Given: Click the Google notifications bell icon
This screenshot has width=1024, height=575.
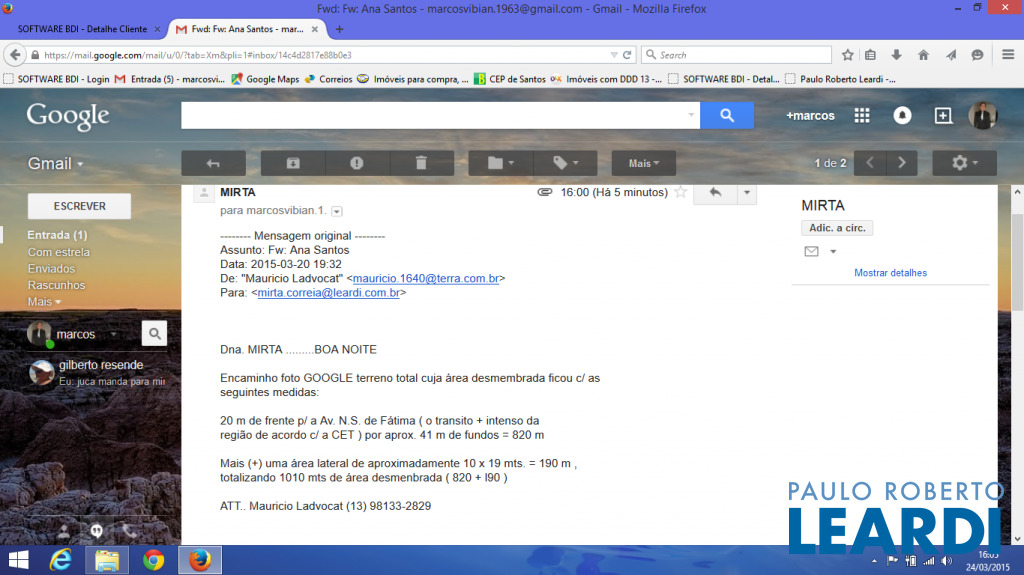Looking at the screenshot, I should point(902,115).
